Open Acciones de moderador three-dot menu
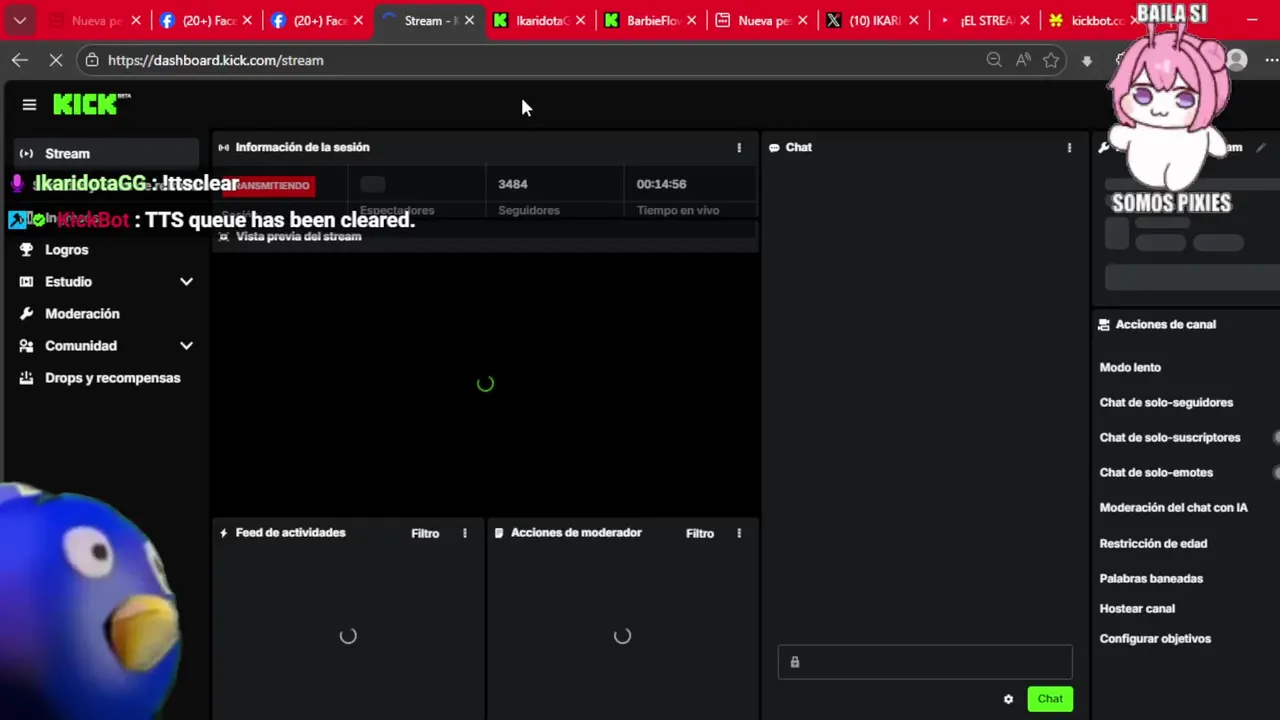Screen dimensions: 1280x720 point(739,533)
